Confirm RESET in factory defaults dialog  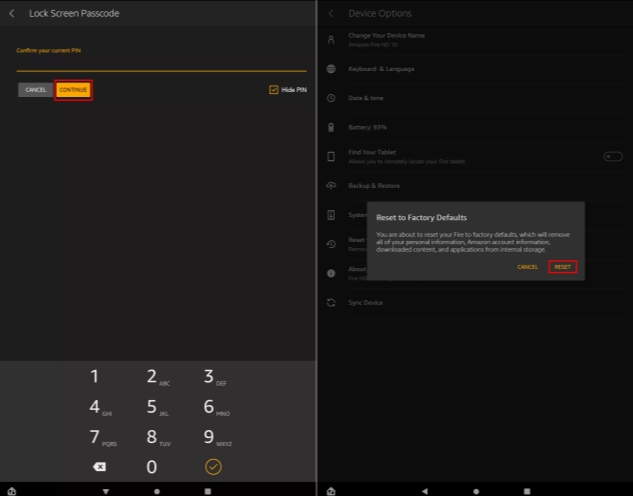point(562,267)
